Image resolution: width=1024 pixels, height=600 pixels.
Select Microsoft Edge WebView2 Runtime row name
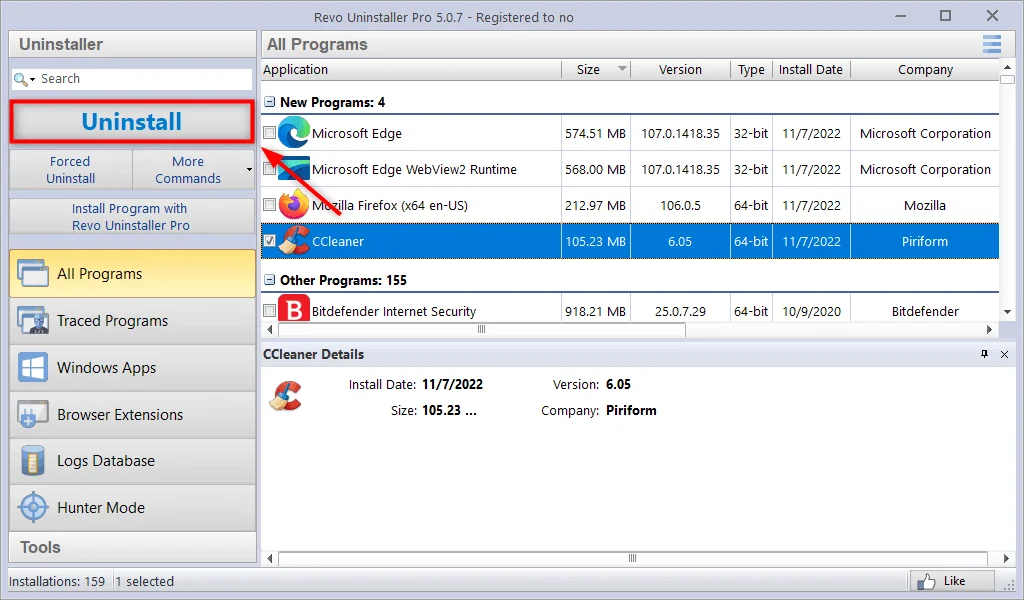click(414, 169)
